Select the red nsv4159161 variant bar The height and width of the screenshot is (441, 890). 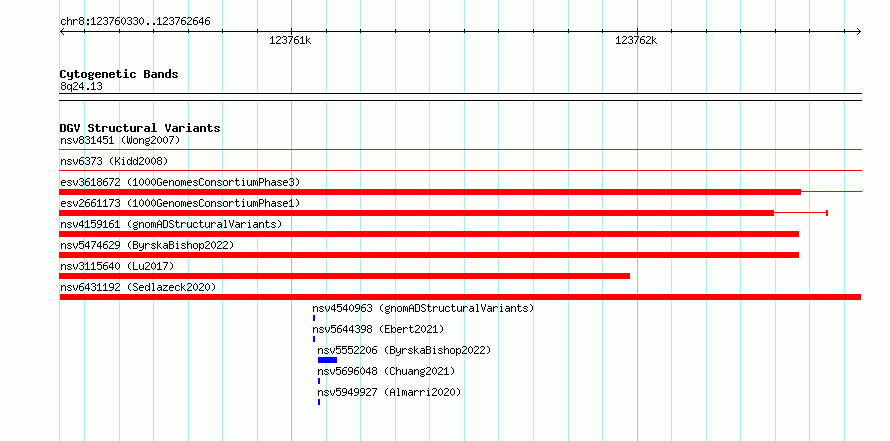[429, 234]
